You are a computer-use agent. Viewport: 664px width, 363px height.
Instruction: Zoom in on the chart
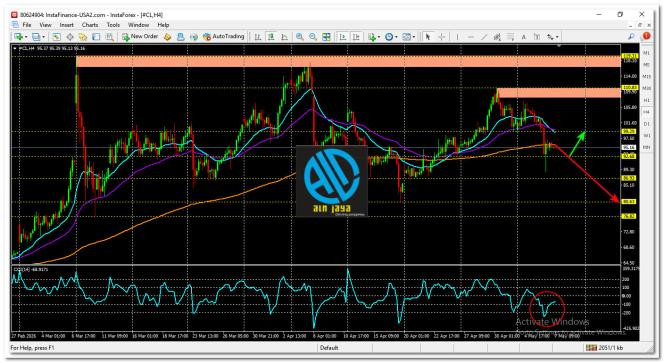point(300,37)
